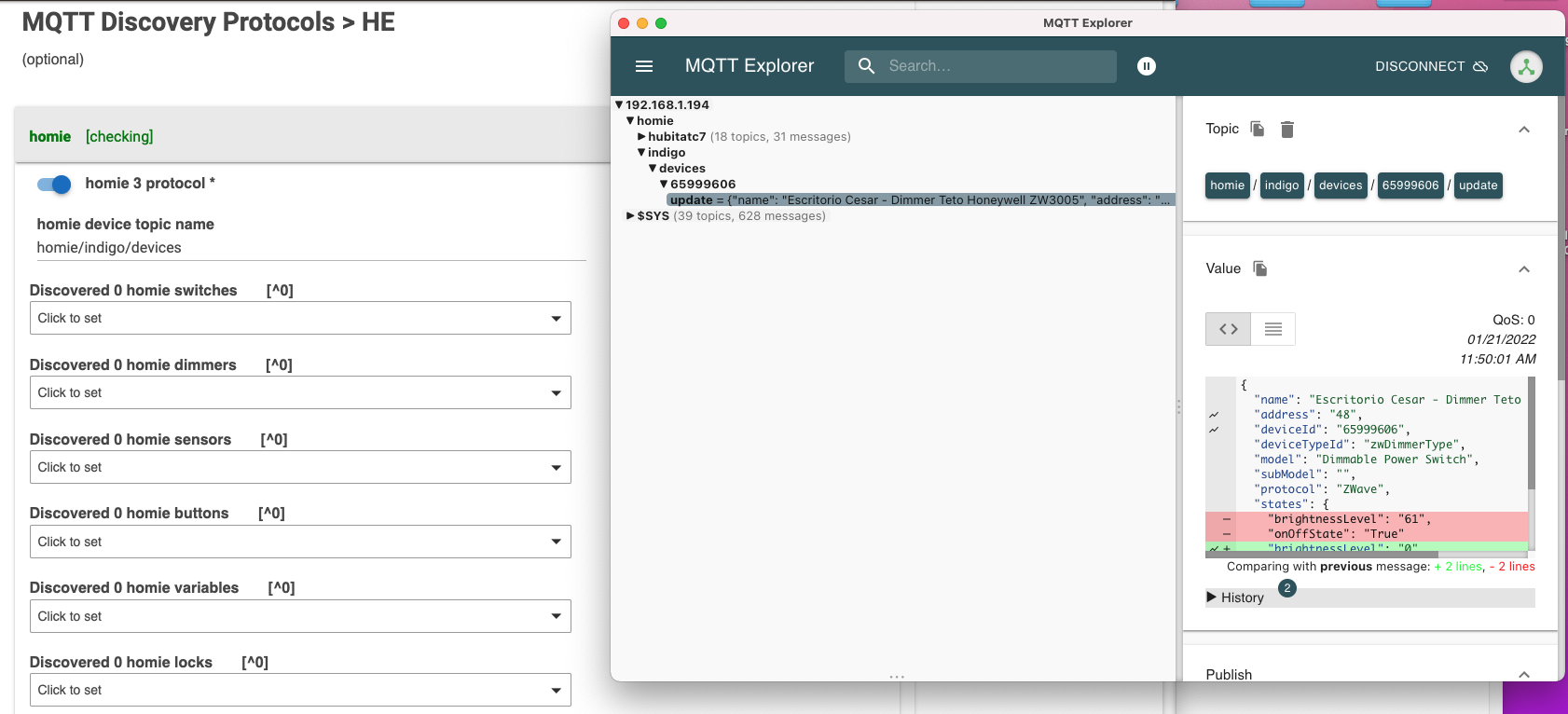Click the chart icon beside the address line

click(1214, 415)
